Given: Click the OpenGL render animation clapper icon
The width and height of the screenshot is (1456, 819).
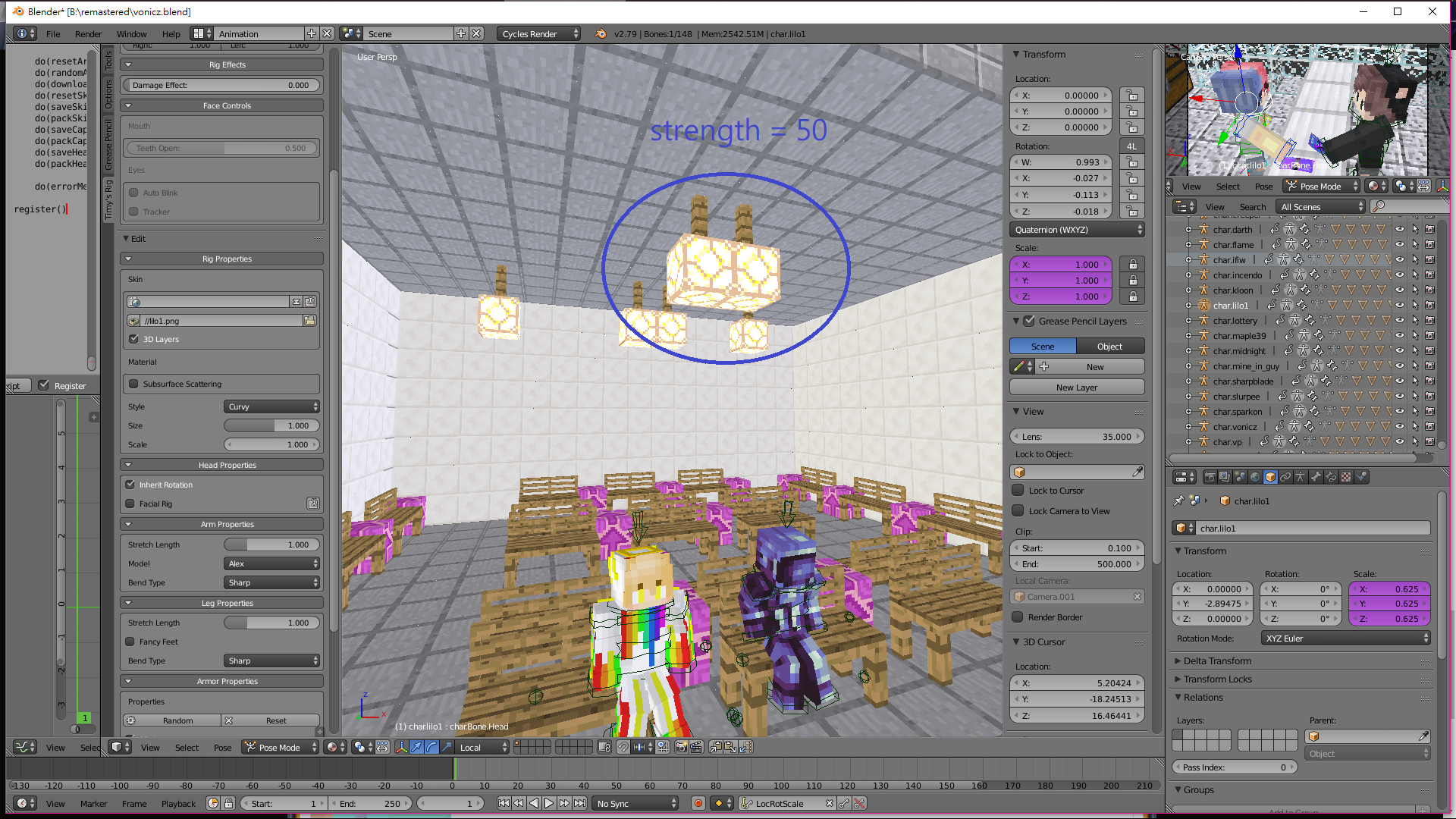Looking at the screenshot, I should [x=696, y=747].
